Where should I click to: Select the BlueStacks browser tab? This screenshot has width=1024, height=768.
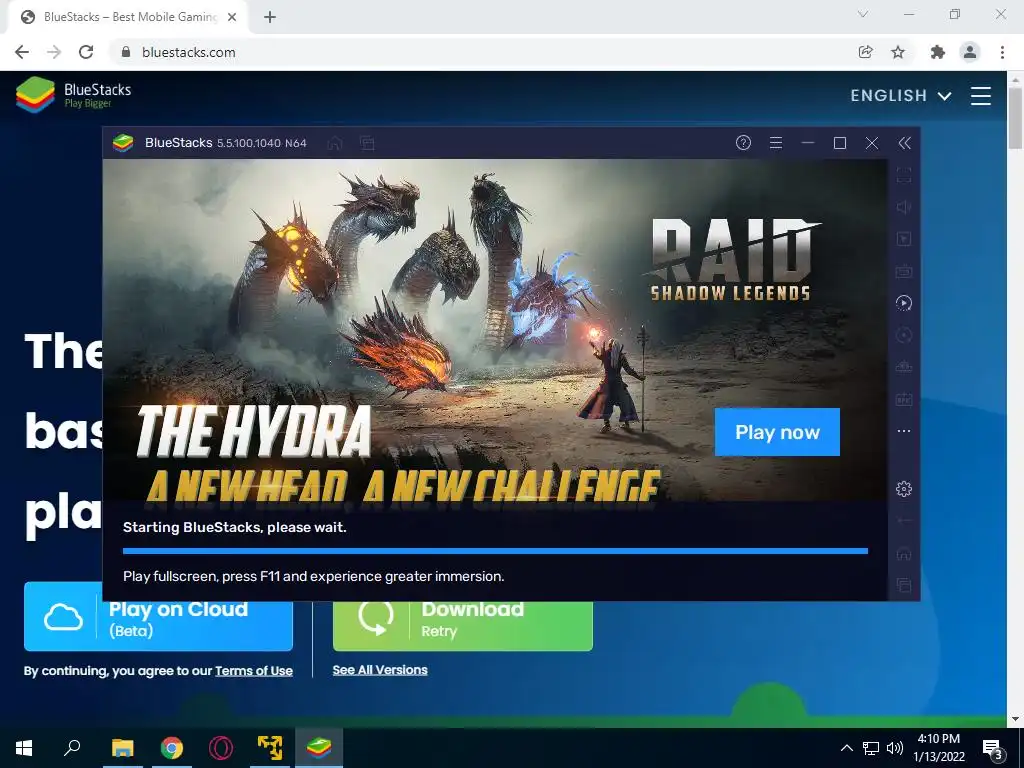point(128,18)
